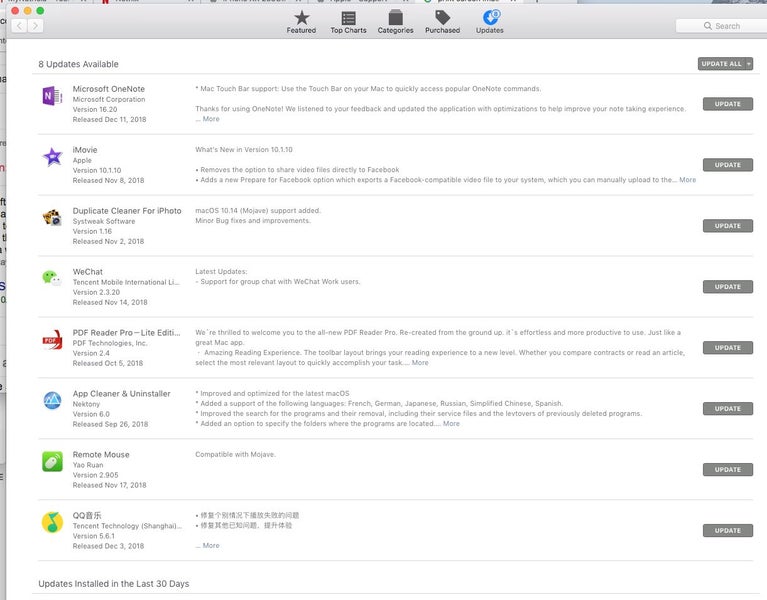Update Duplicate Cleaner For iPhoto
The width and height of the screenshot is (767, 600).
click(727, 226)
